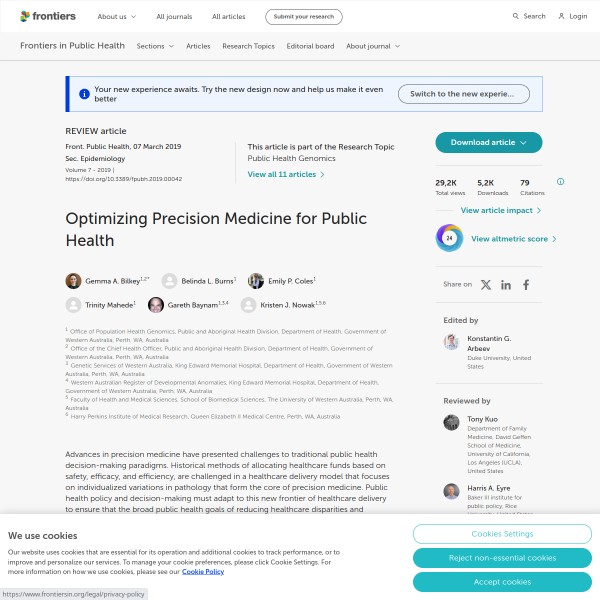Viewport: 600px width, 600px height.
Task: Click Submit your research button
Action: tap(303, 17)
